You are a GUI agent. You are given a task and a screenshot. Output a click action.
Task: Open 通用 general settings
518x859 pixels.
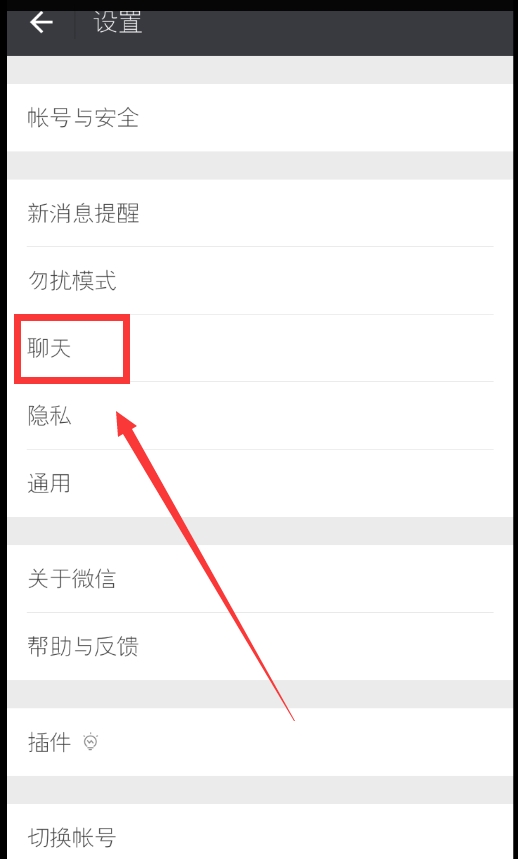pos(260,483)
